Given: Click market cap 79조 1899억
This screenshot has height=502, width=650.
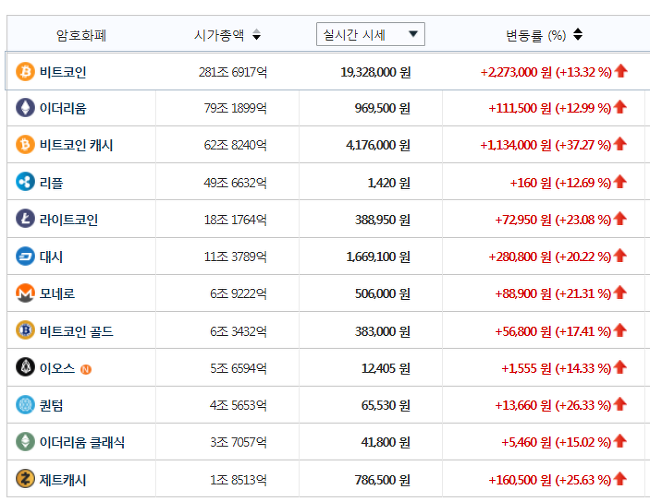Looking at the screenshot, I should click(x=235, y=108).
